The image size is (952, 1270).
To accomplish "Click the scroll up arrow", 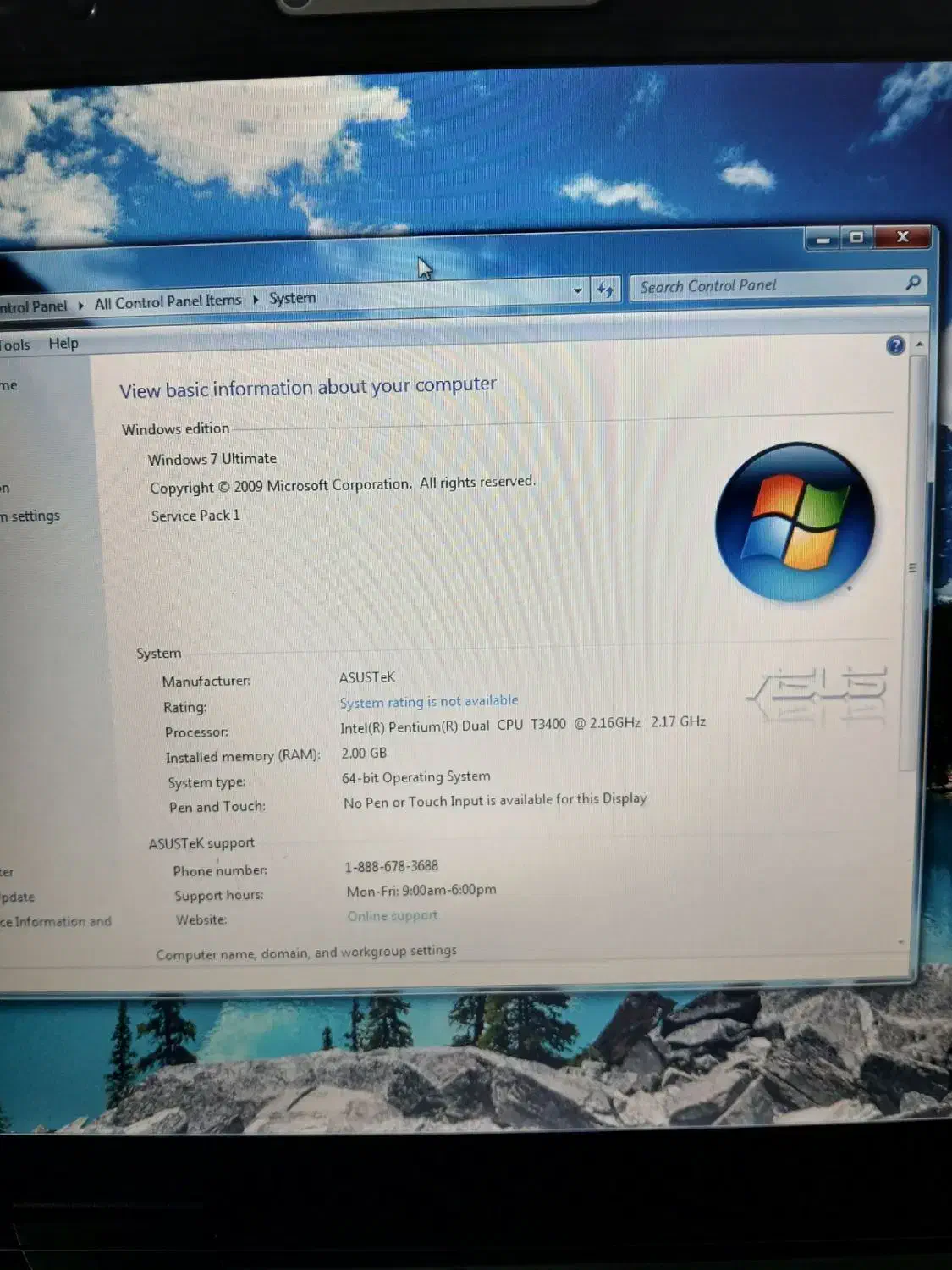I will click(918, 344).
